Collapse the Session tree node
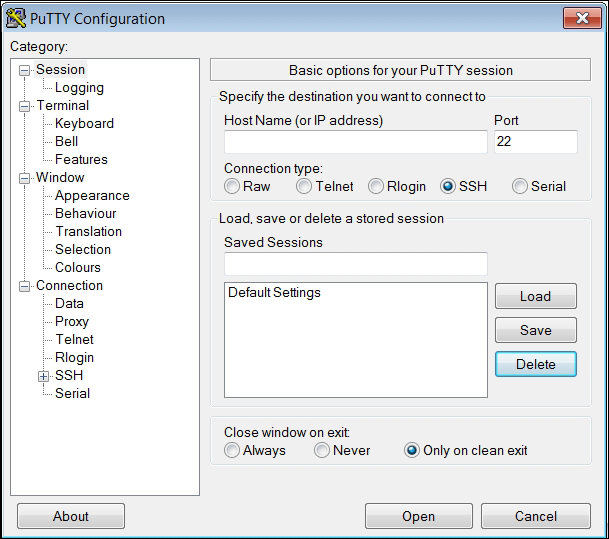This screenshot has width=609, height=539. click(x=24, y=70)
